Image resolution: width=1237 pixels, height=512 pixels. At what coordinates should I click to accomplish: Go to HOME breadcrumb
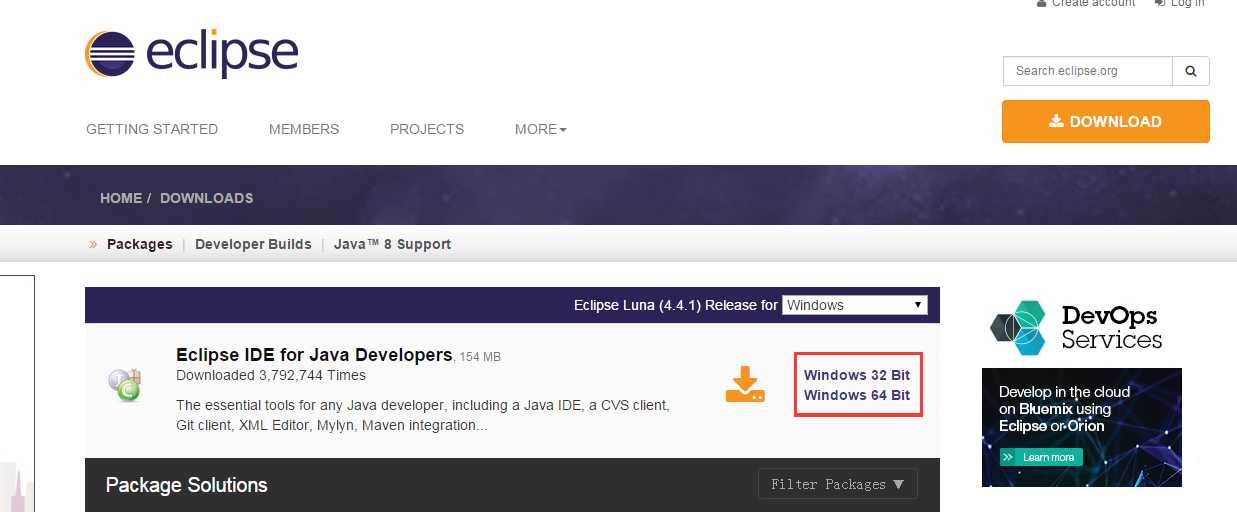[121, 198]
